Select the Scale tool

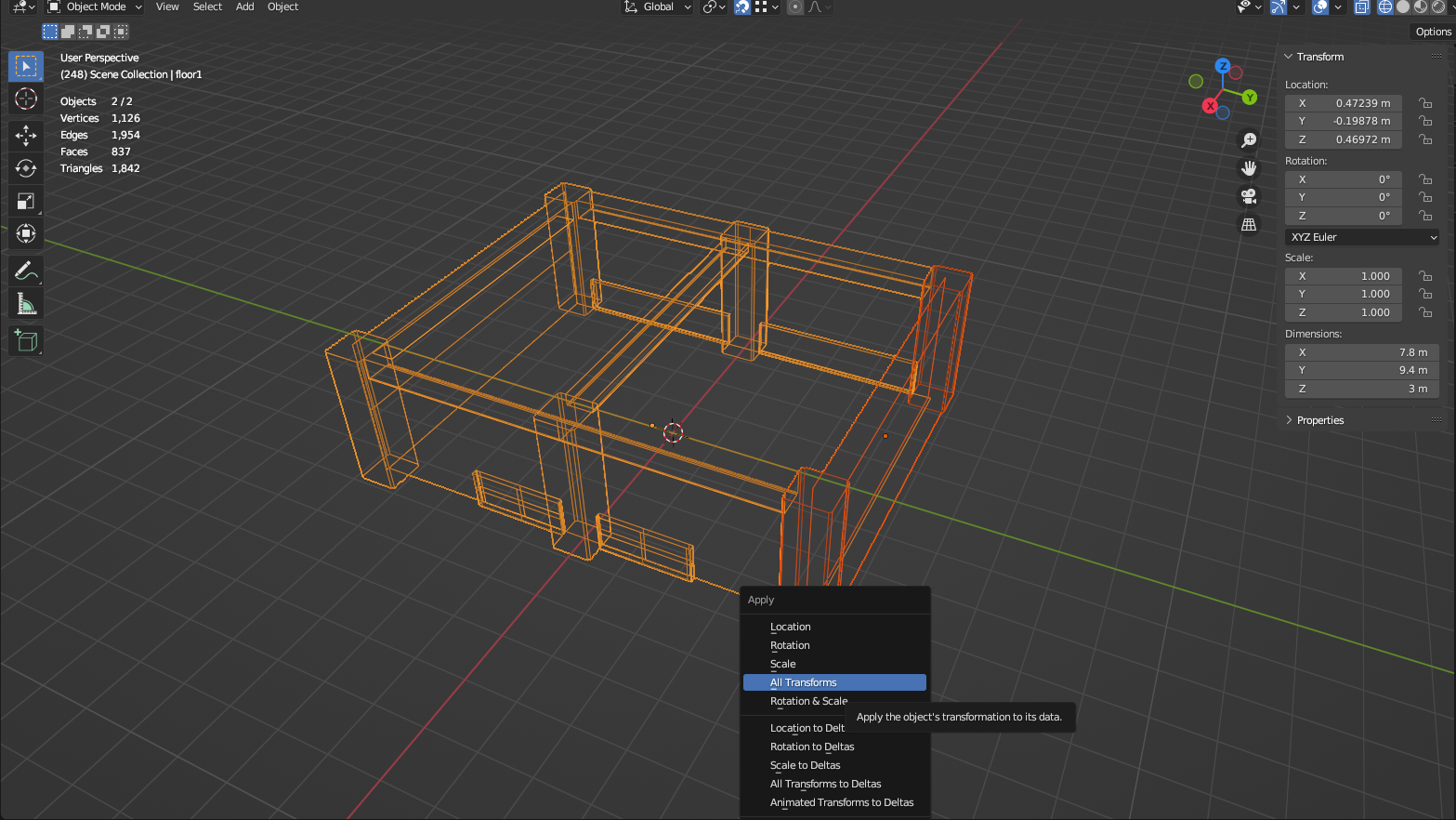point(26,201)
